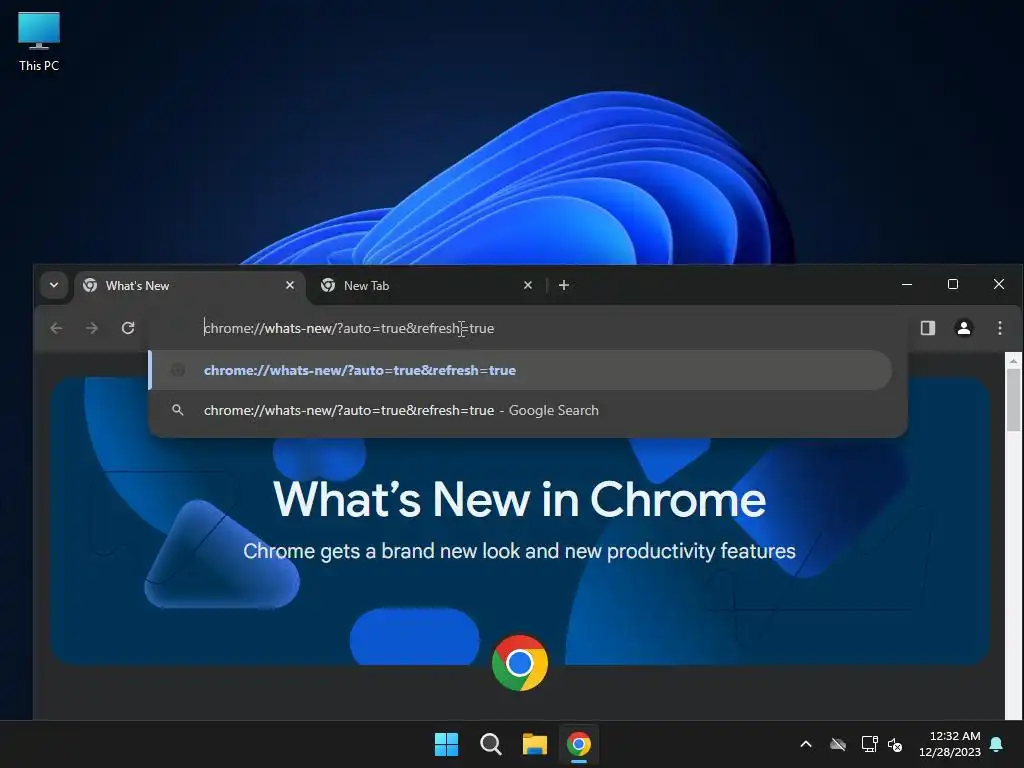This screenshot has width=1024, height=768.
Task: Open the clock and date panel
Action: point(950,744)
